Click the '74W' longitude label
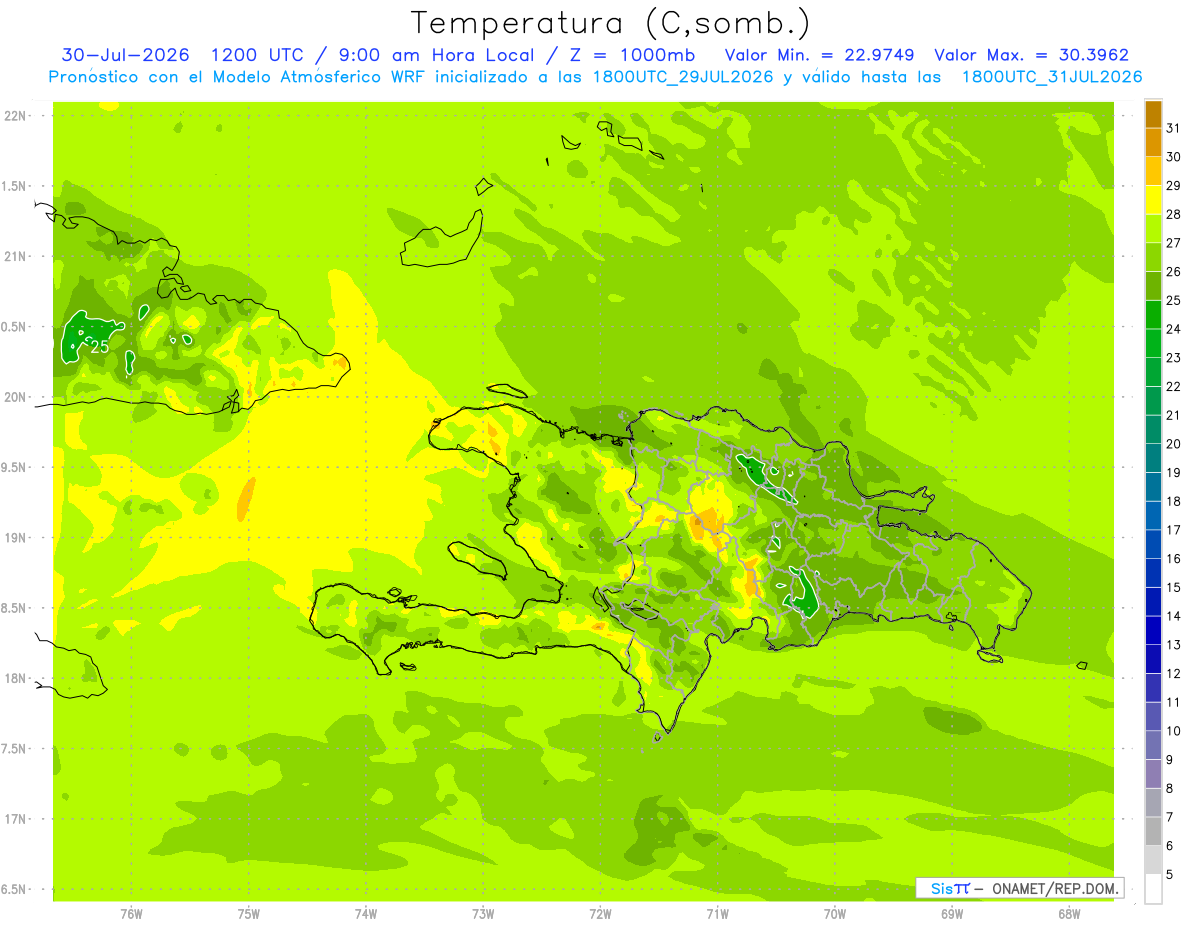This screenshot has height=927, width=1200. pyautogui.click(x=366, y=913)
